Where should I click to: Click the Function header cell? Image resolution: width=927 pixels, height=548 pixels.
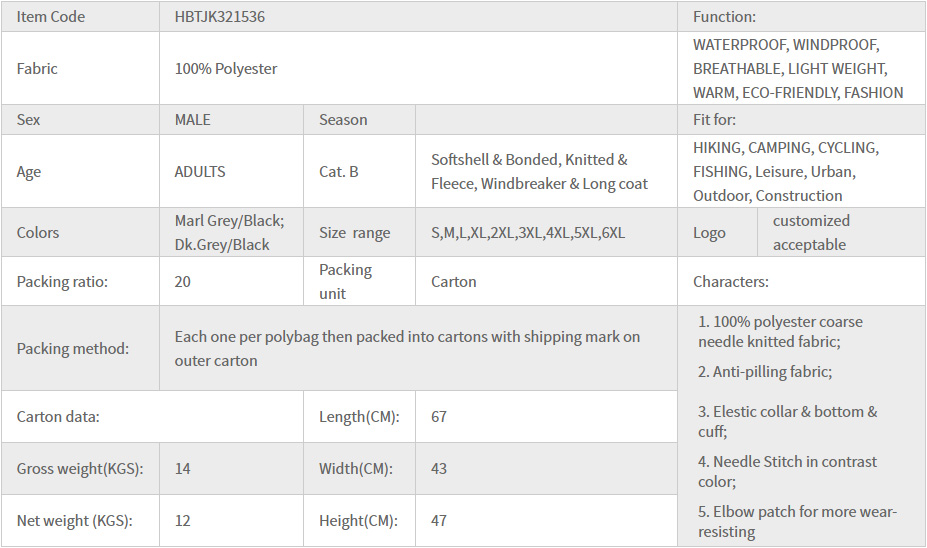(724, 17)
